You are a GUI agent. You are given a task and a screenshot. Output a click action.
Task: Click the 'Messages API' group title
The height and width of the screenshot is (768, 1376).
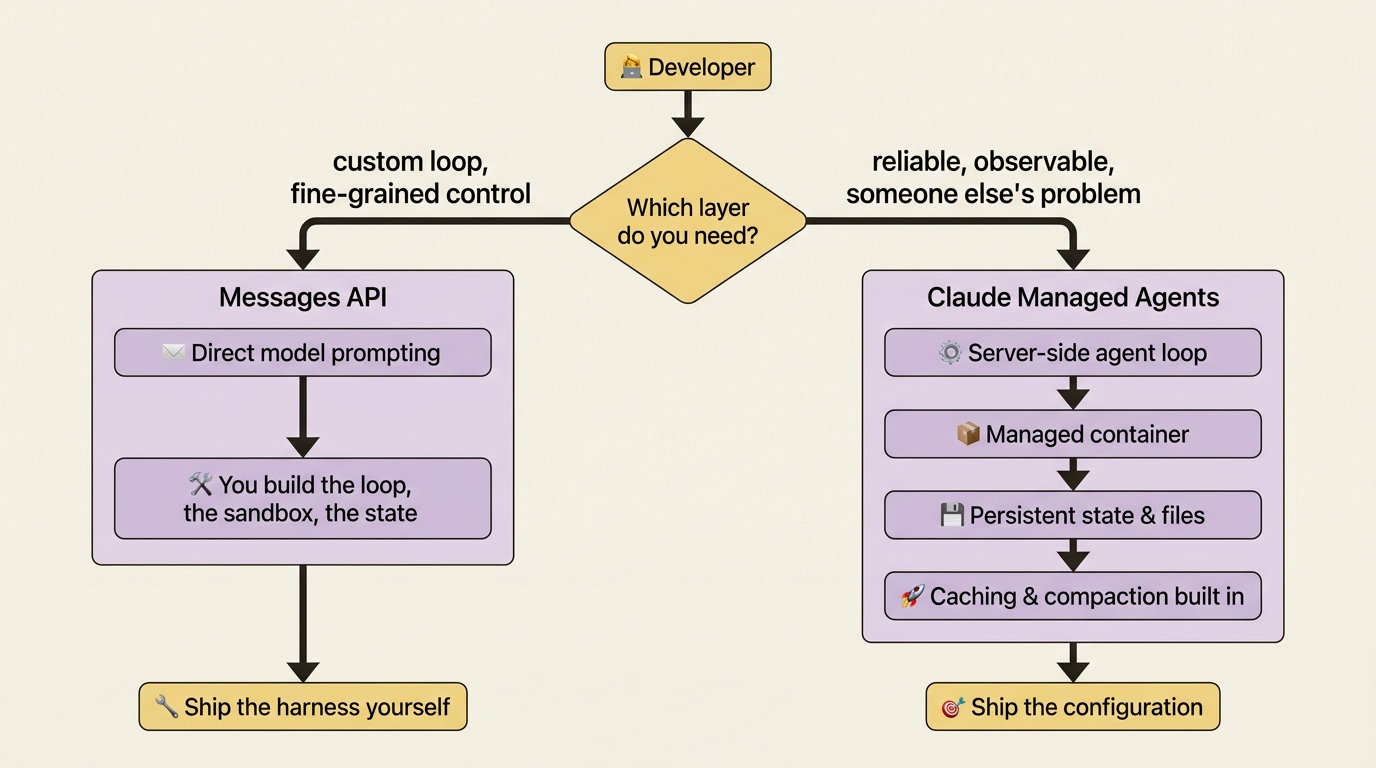coord(303,298)
